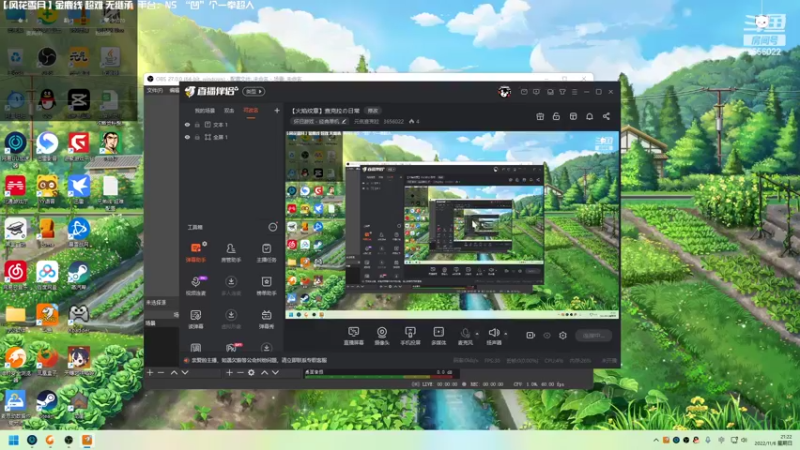Open the OBS icon in taskbar
The image size is (800, 450).
pos(68,440)
